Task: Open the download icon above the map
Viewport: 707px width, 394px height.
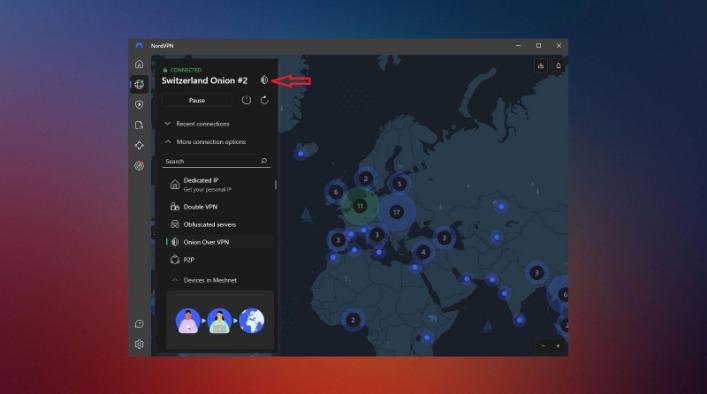Action: (x=541, y=66)
